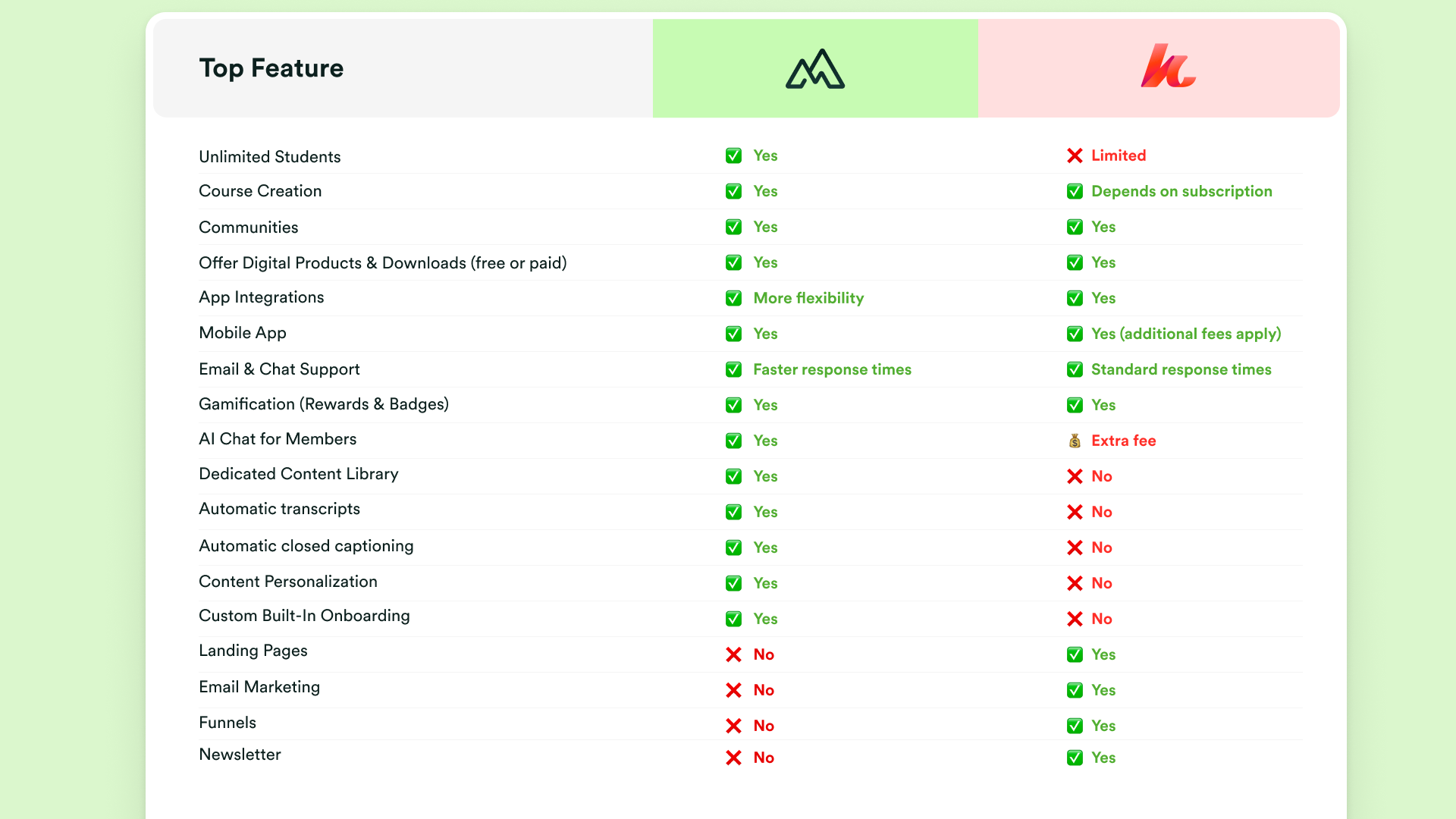The width and height of the screenshot is (1456, 819).
Task: Click the Gamification (Rewards & Badges) label
Action: point(324,404)
